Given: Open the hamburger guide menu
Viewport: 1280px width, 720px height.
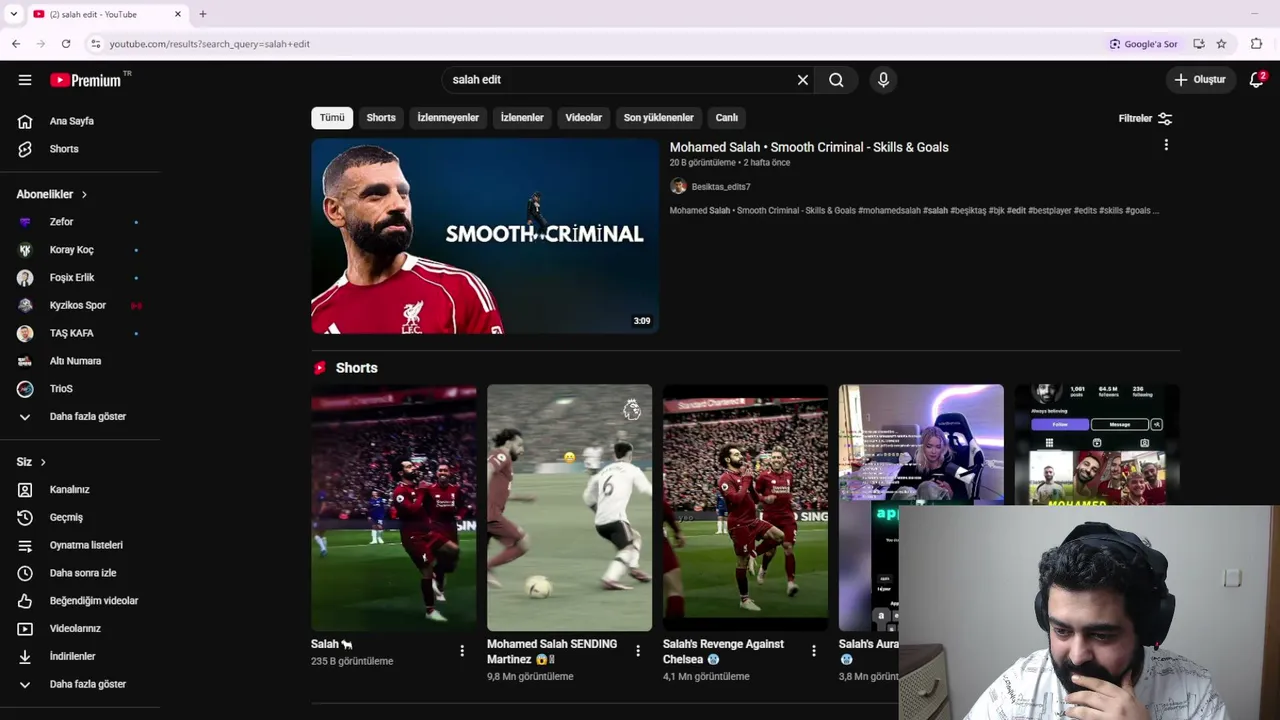Looking at the screenshot, I should coord(25,80).
